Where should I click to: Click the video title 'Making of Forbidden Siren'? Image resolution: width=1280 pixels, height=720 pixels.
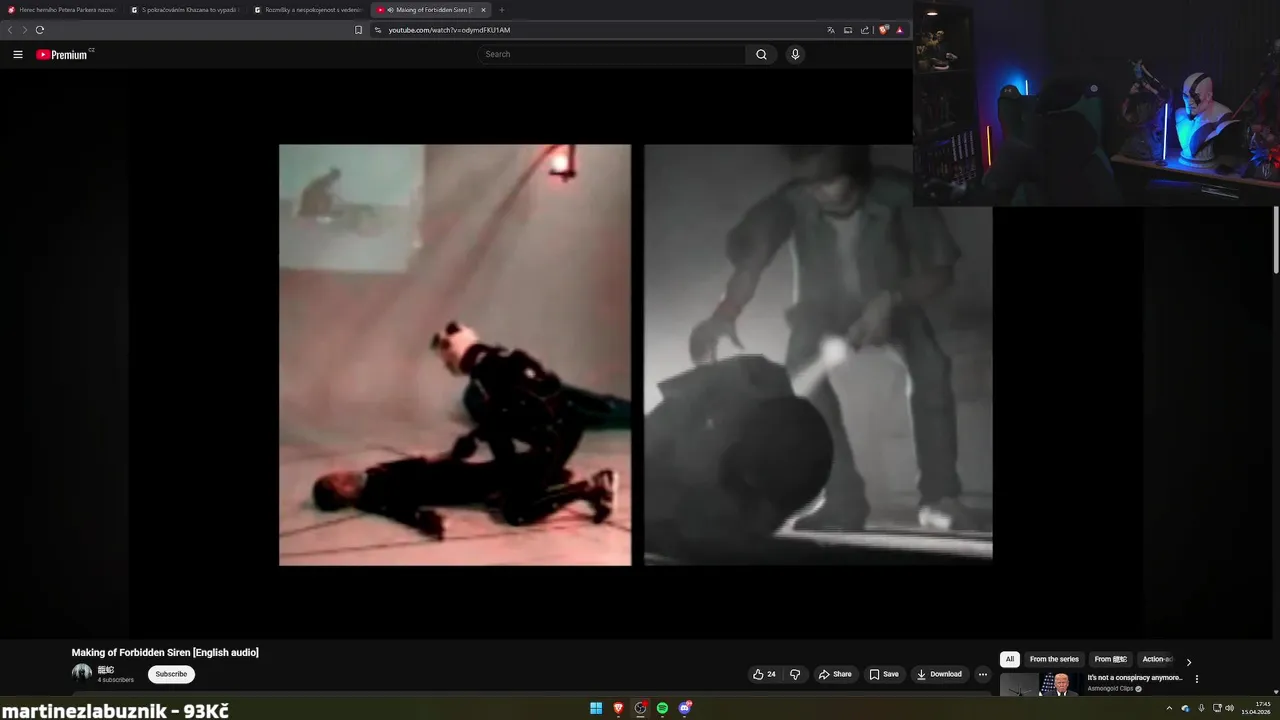point(165,652)
